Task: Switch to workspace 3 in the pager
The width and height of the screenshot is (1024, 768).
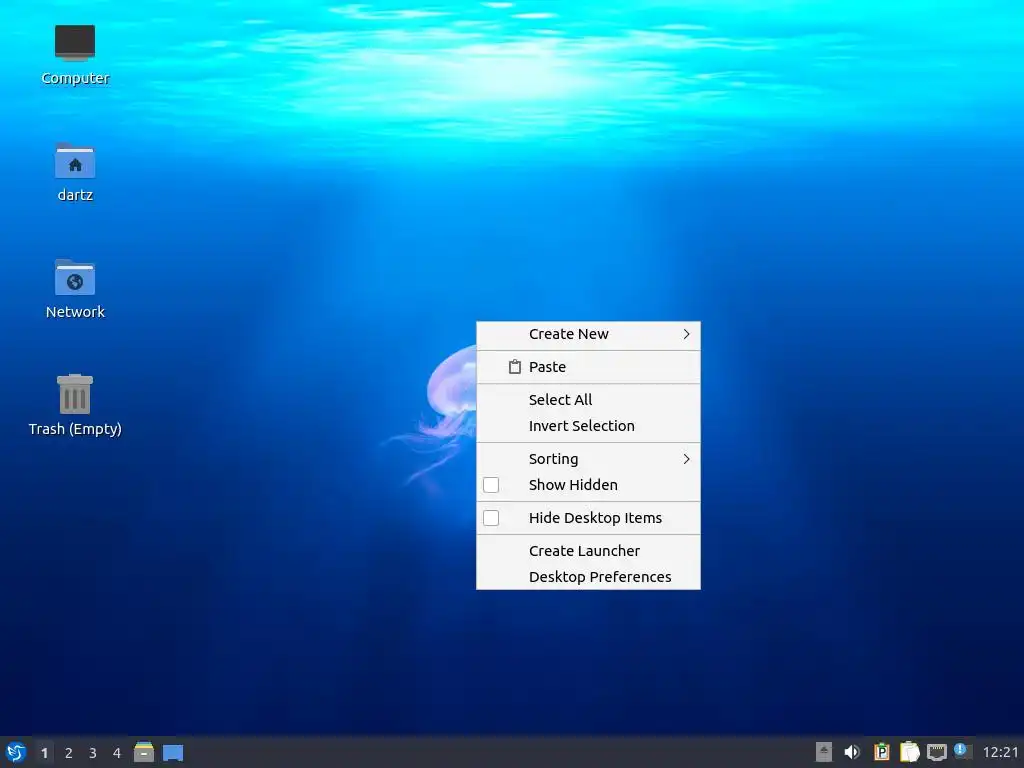Action: coord(93,753)
